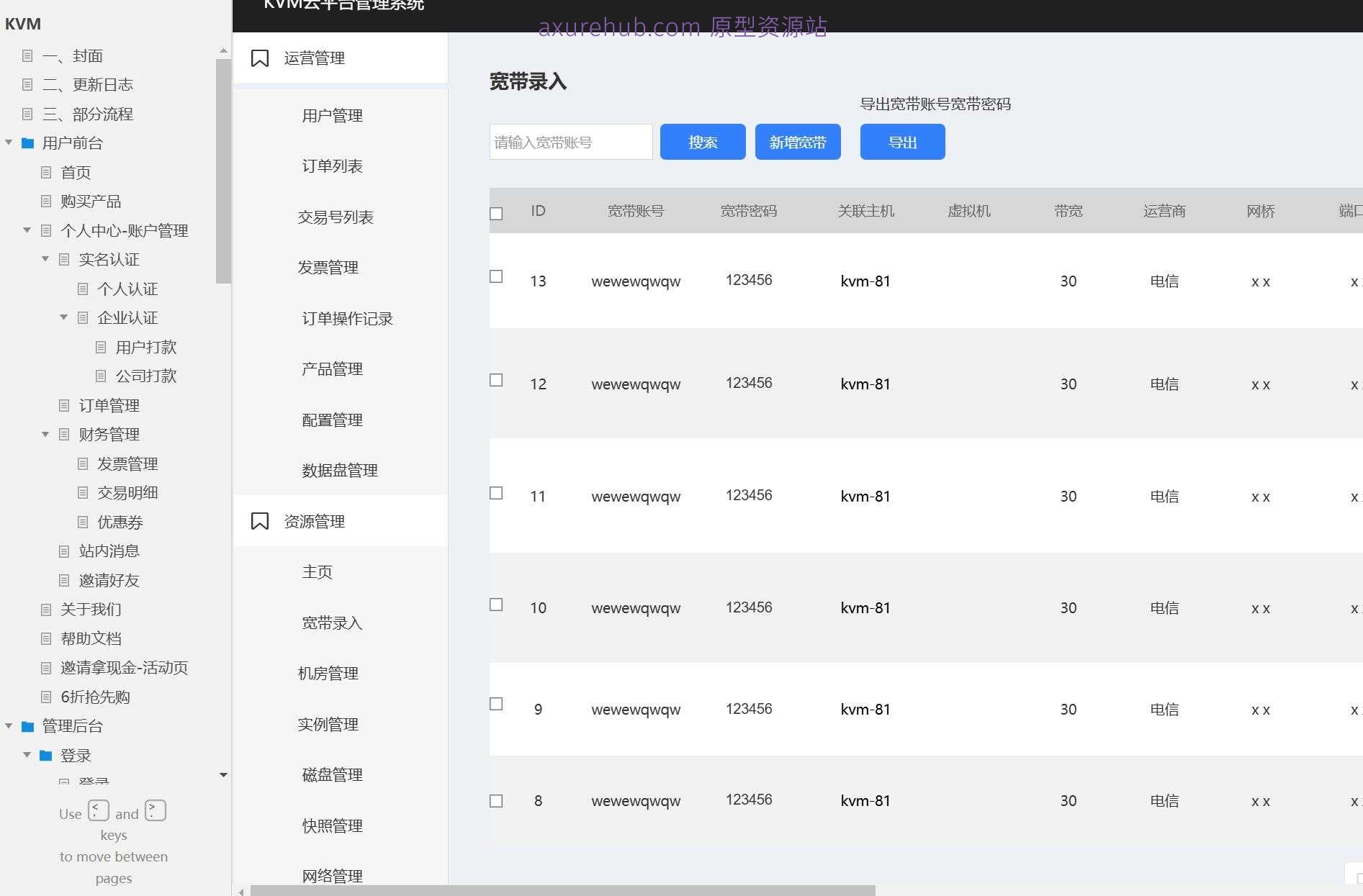Click the 新增宽带 button
Viewport: 1363px width, 896px height.
[x=797, y=142]
